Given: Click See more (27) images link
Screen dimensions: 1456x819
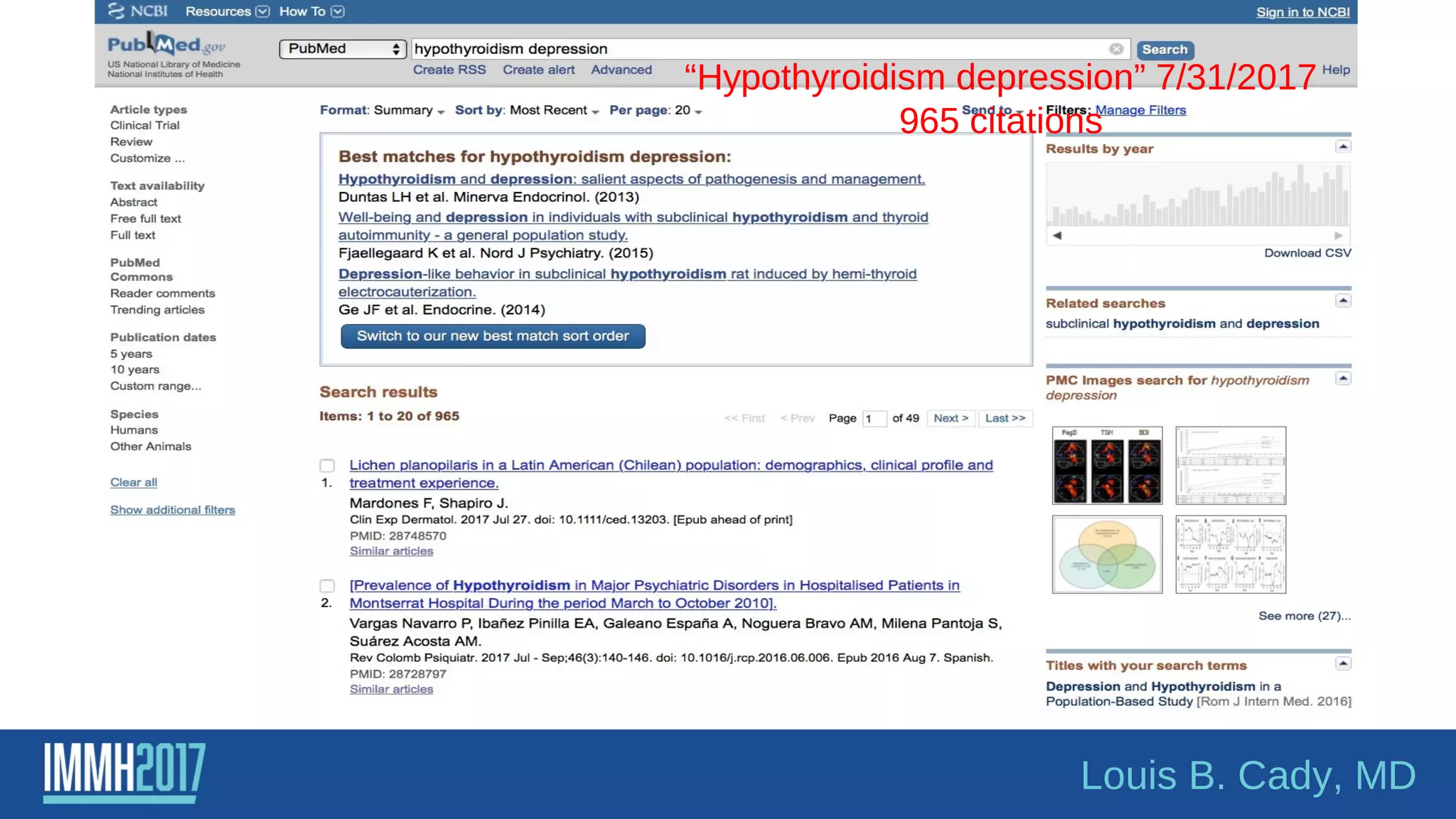Looking at the screenshot, I should [1305, 616].
